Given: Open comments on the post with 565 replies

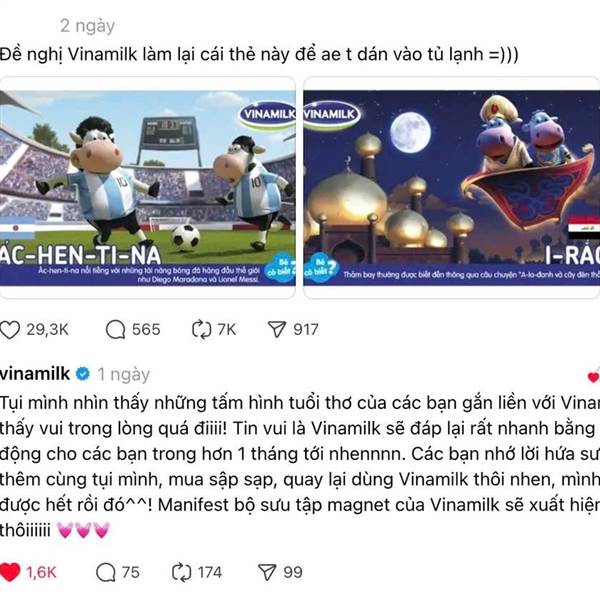Looking at the screenshot, I should point(116,329).
